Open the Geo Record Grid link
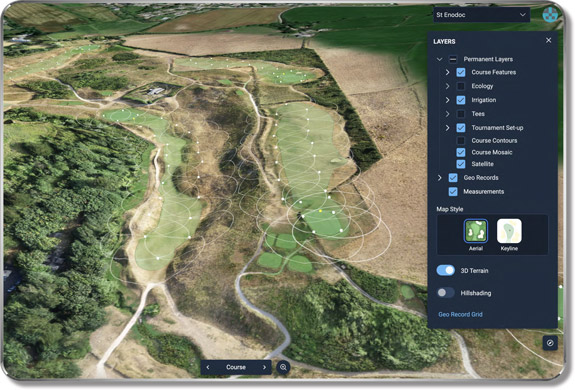575x390 pixels. 460,314
